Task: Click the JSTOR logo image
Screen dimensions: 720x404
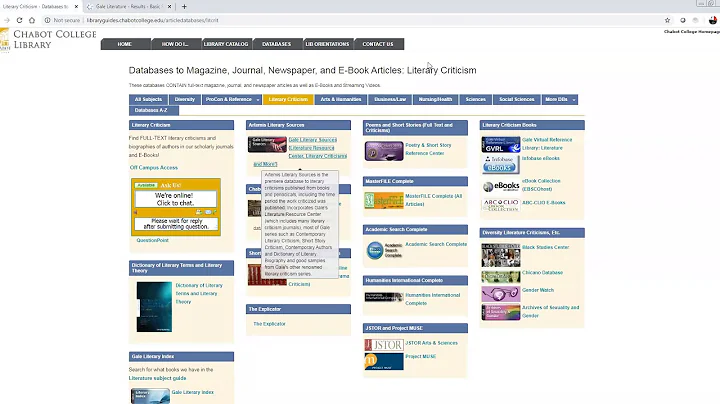Action: 384,345
